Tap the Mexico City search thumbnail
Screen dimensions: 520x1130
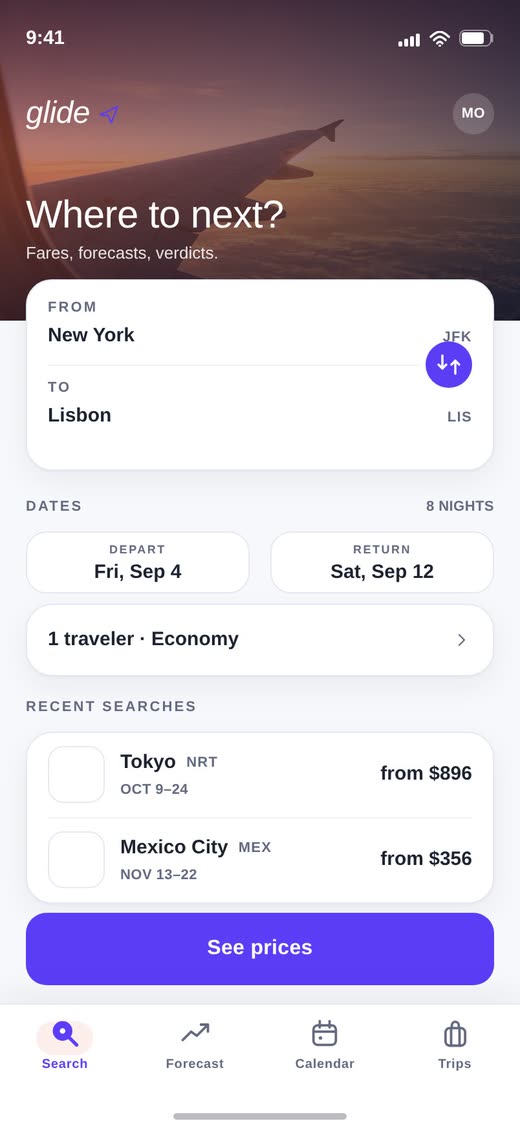click(76, 859)
